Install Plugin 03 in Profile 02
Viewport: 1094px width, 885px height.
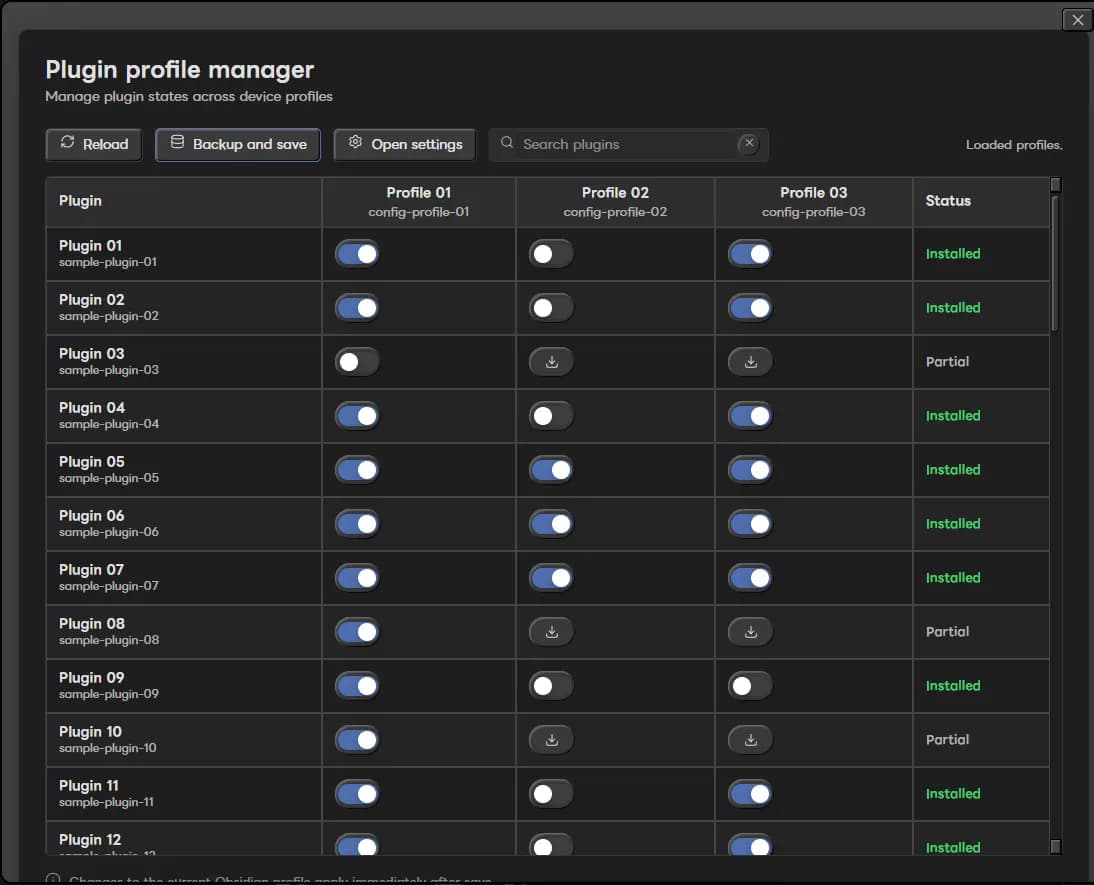(x=551, y=362)
